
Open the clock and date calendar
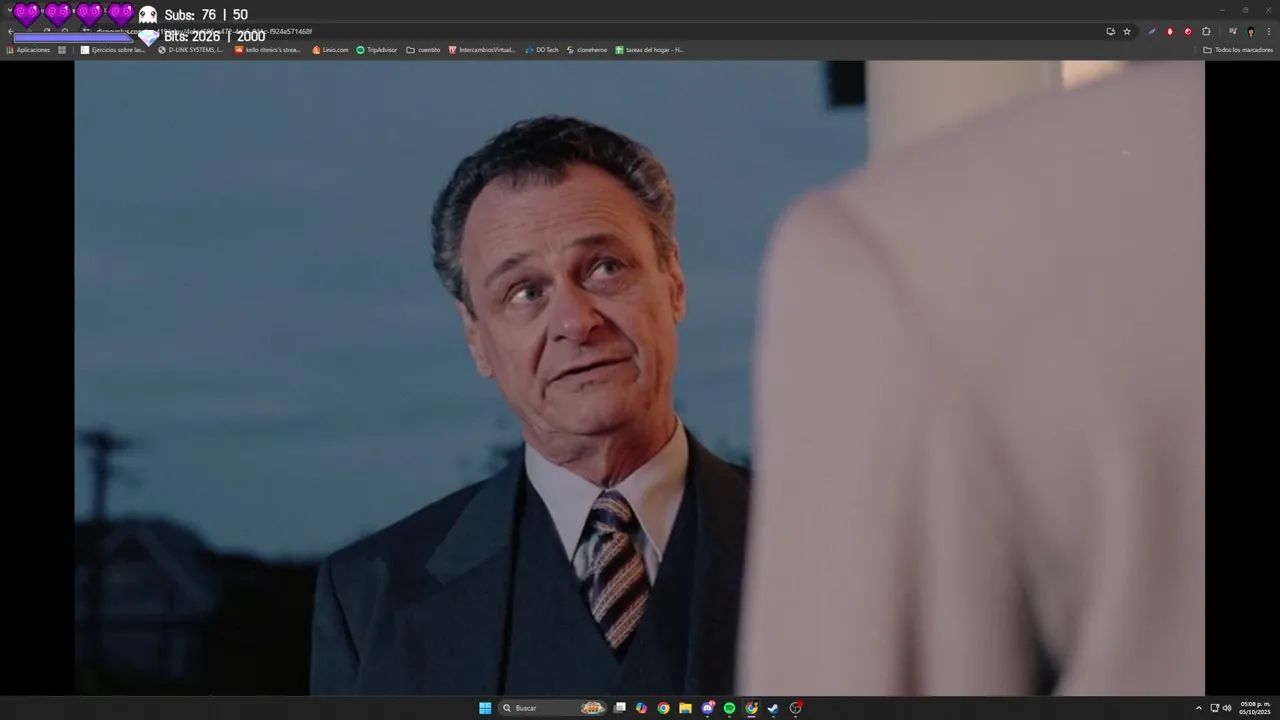coord(1255,708)
